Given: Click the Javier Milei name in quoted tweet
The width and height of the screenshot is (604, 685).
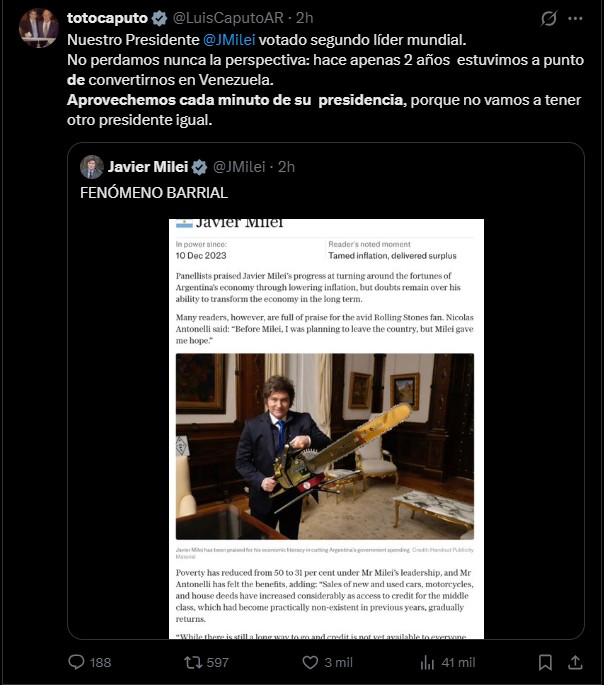Looking at the screenshot, I should click(148, 167).
